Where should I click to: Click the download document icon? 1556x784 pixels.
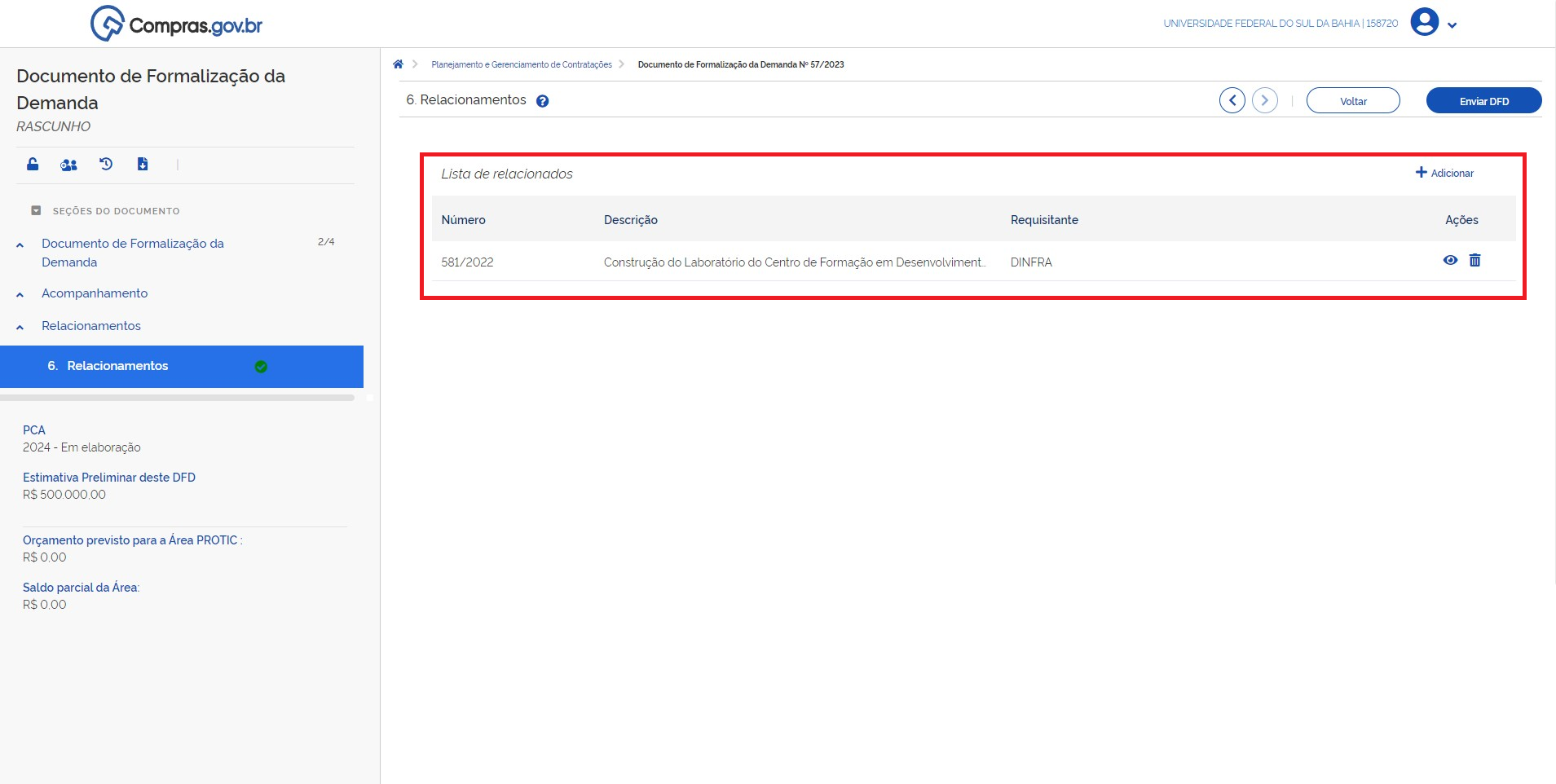pos(143,165)
